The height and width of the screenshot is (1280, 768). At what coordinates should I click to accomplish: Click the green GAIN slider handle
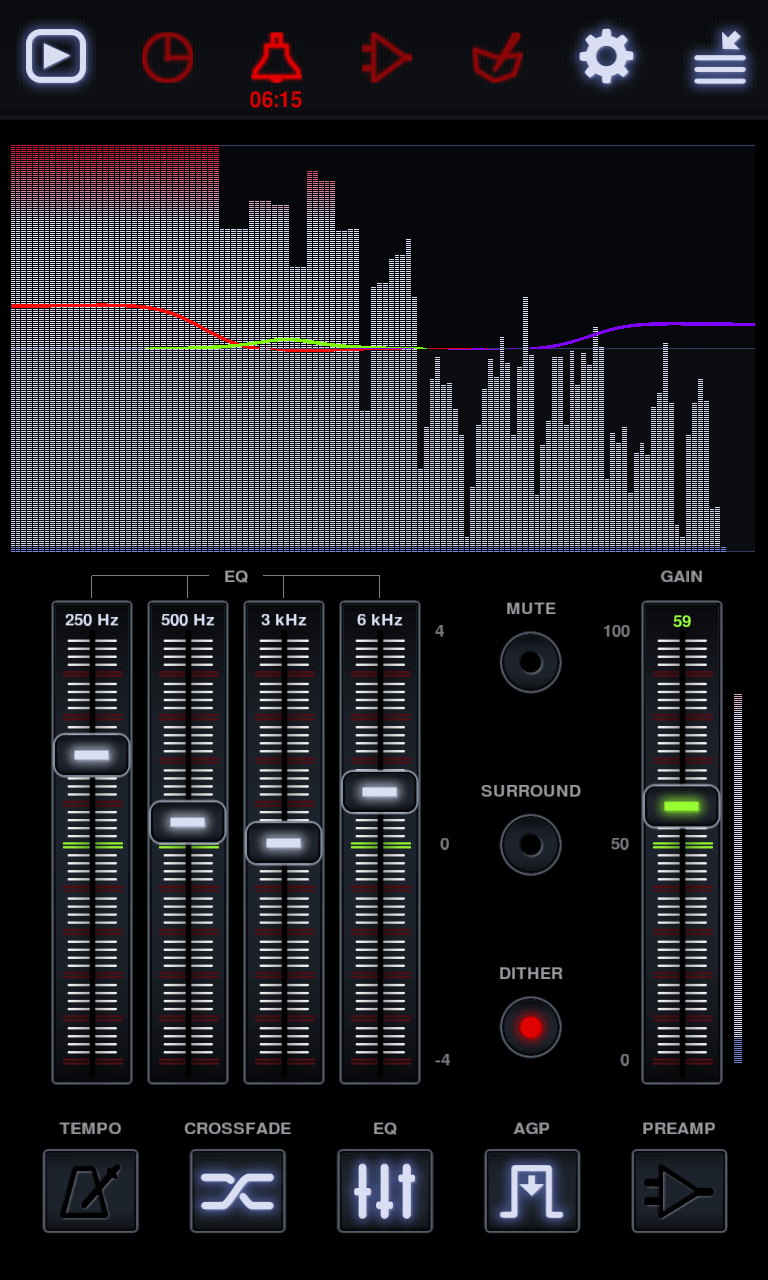coord(682,806)
